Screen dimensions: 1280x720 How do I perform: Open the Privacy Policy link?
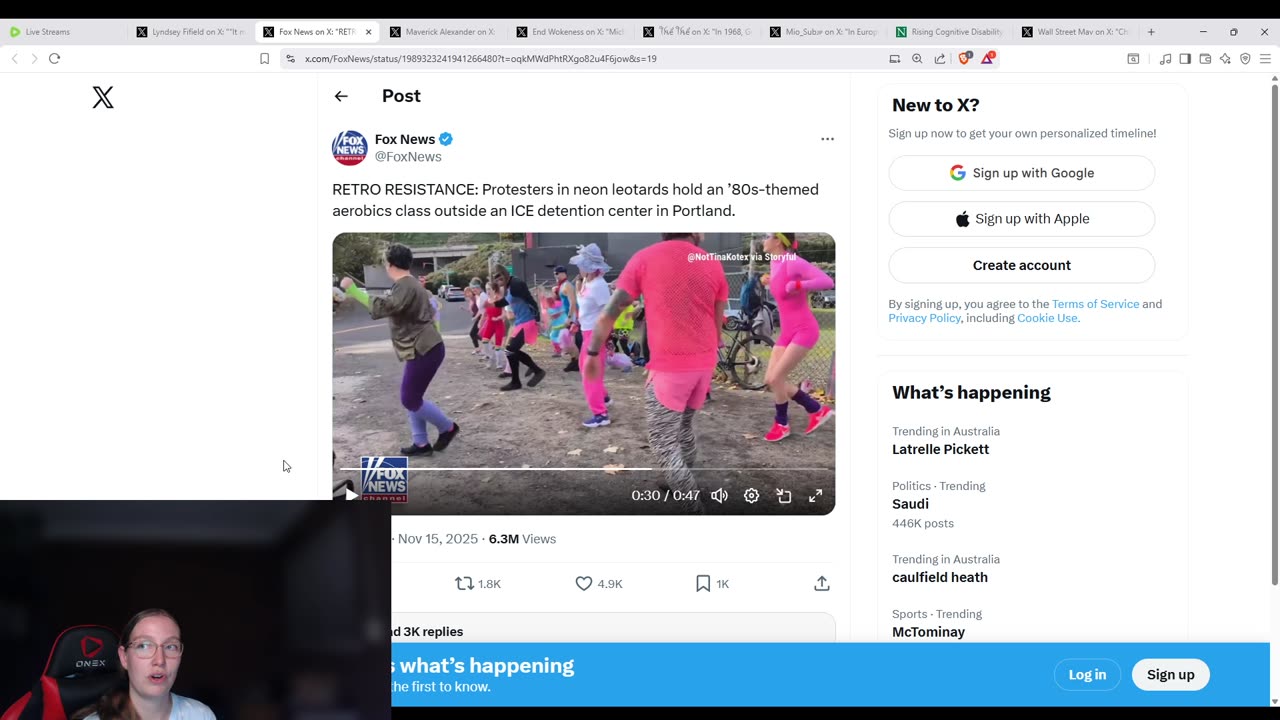point(925,318)
